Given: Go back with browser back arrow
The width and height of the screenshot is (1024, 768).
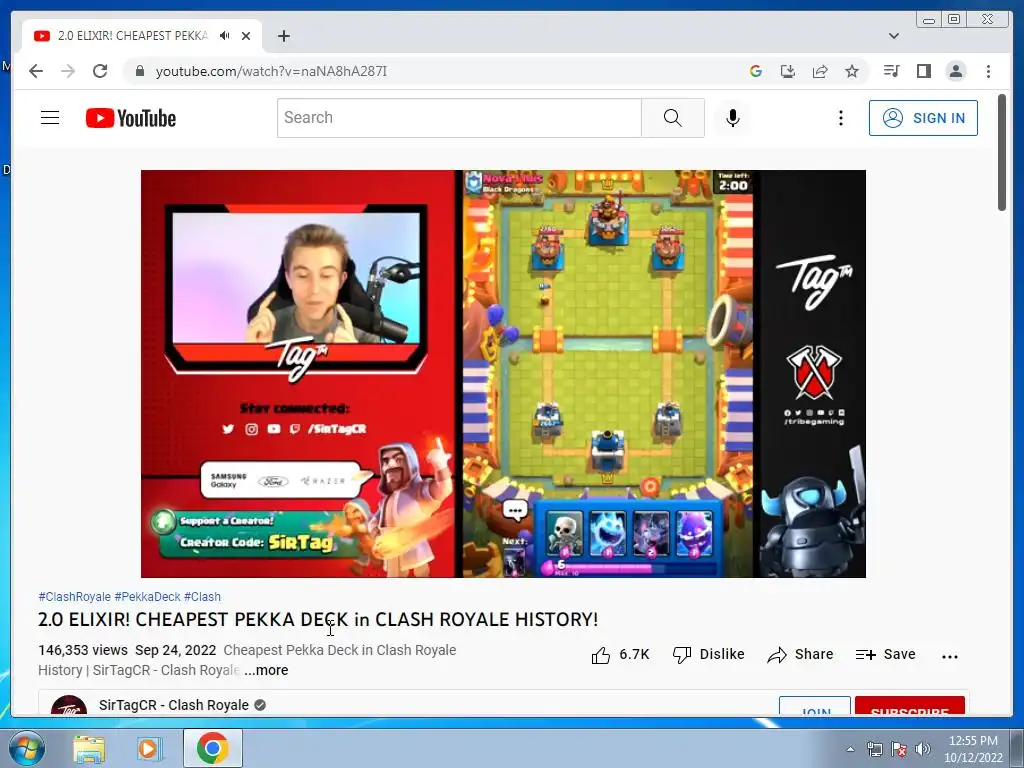Looking at the screenshot, I should tap(36, 71).
